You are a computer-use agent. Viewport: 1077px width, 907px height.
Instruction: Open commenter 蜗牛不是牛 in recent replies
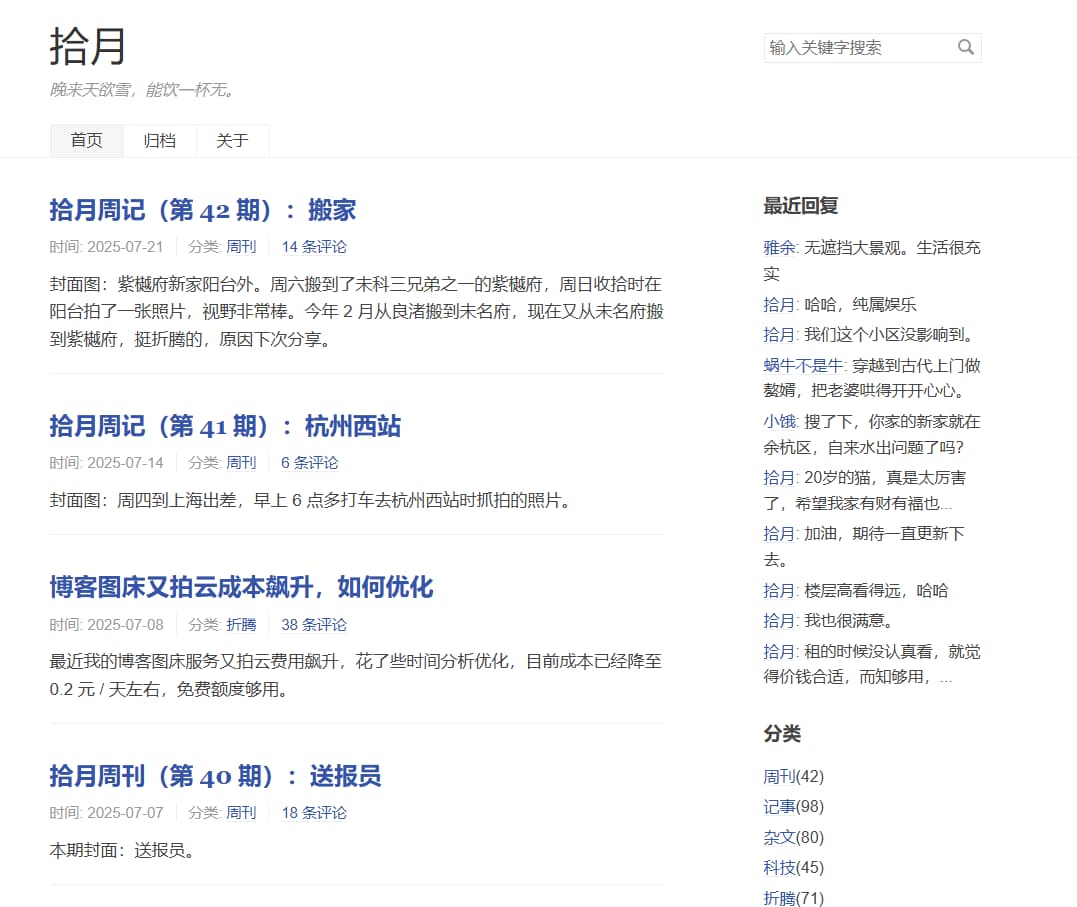(x=805, y=366)
